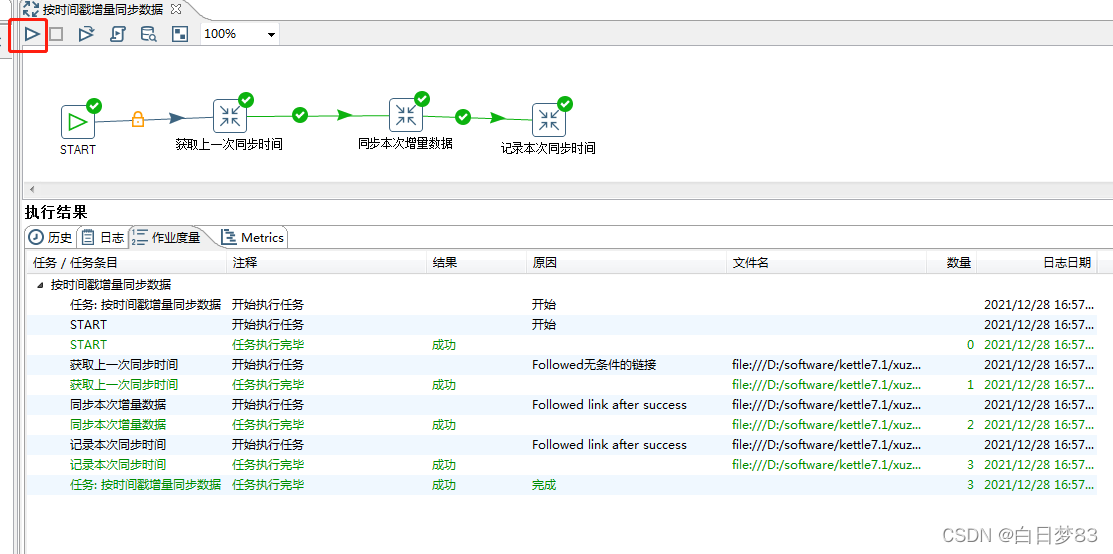The height and width of the screenshot is (554, 1113).
Task: Sort by 原因 column header
Action: tap(627, 263)
